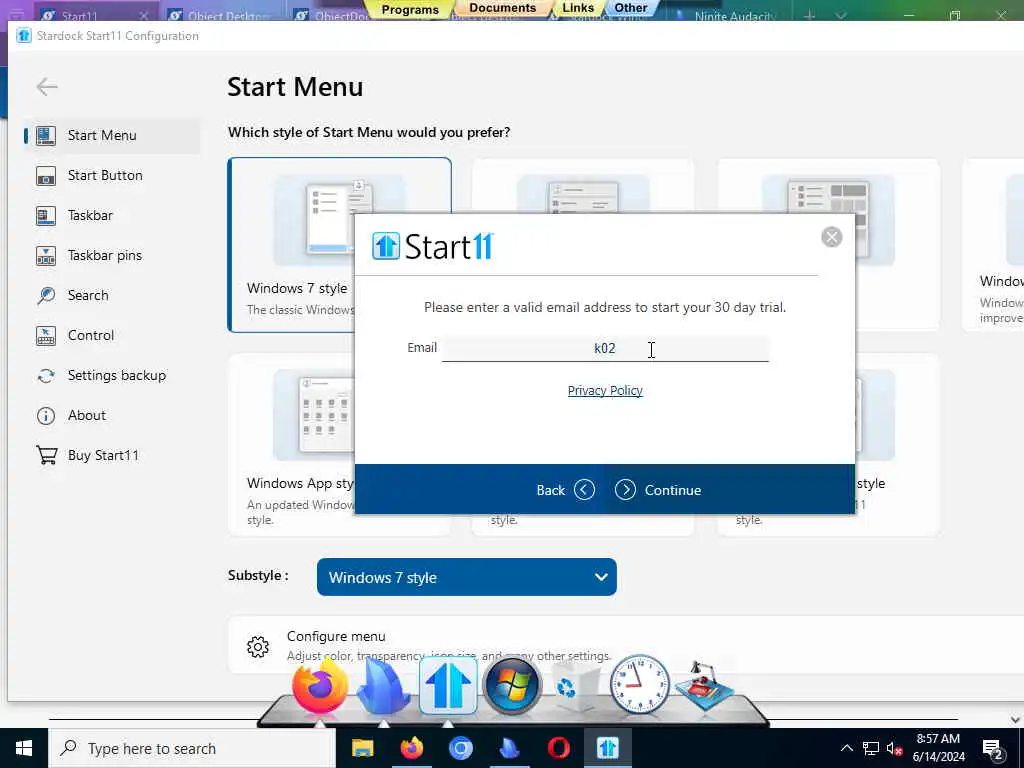Open Opera from the taskbar

[x=558, y=748]
